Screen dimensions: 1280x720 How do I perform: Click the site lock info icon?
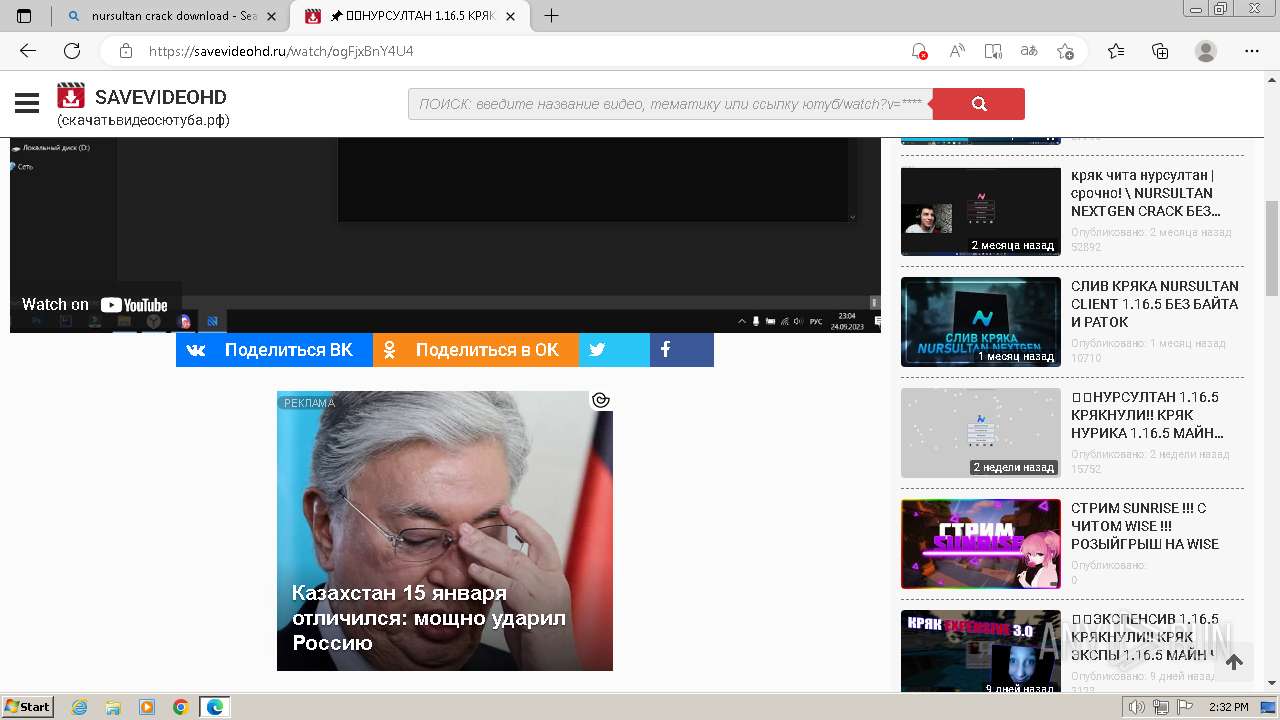126,51
